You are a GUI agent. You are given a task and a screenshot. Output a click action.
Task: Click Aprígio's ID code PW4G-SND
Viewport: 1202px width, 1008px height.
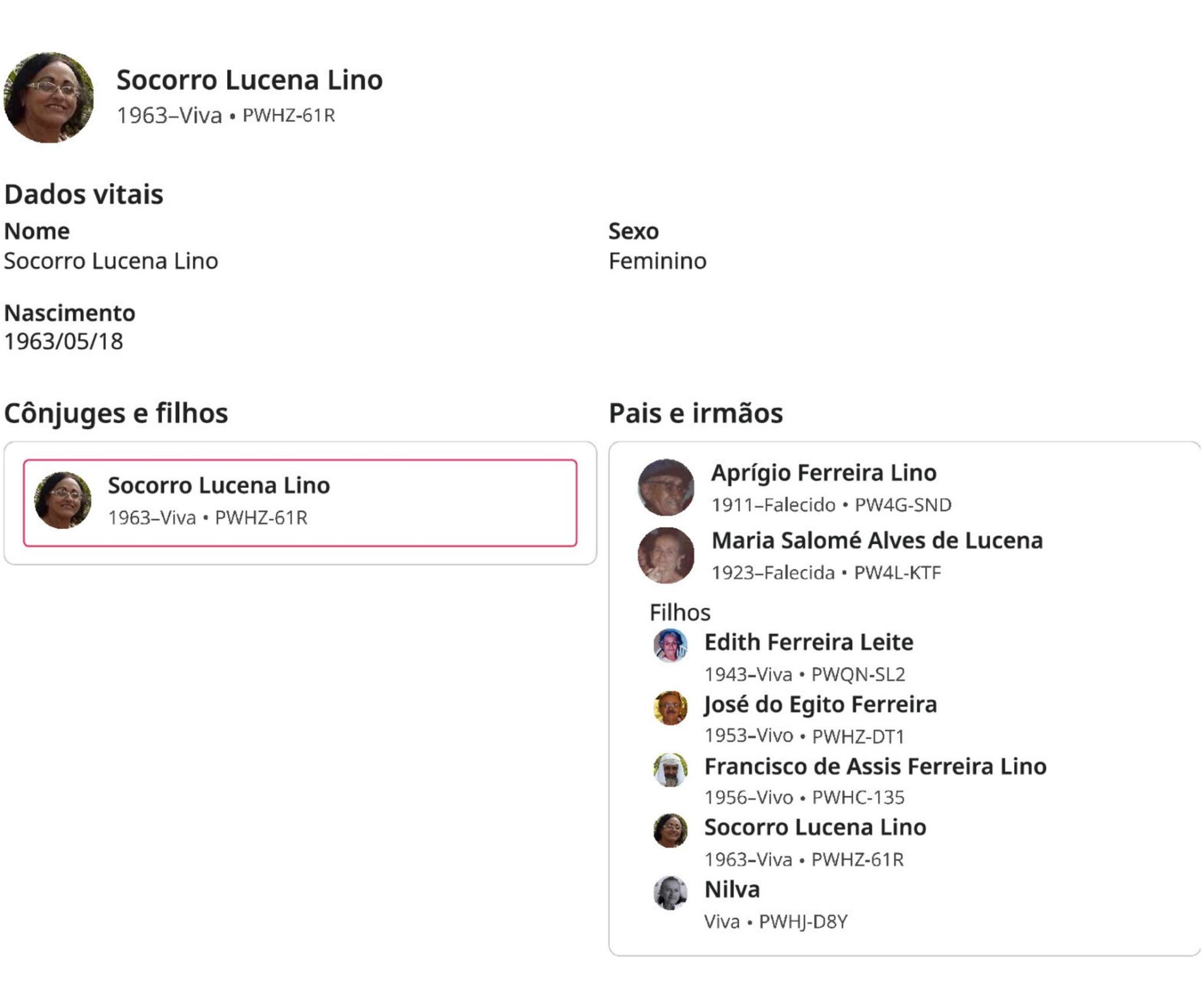[x=903, y=505]
